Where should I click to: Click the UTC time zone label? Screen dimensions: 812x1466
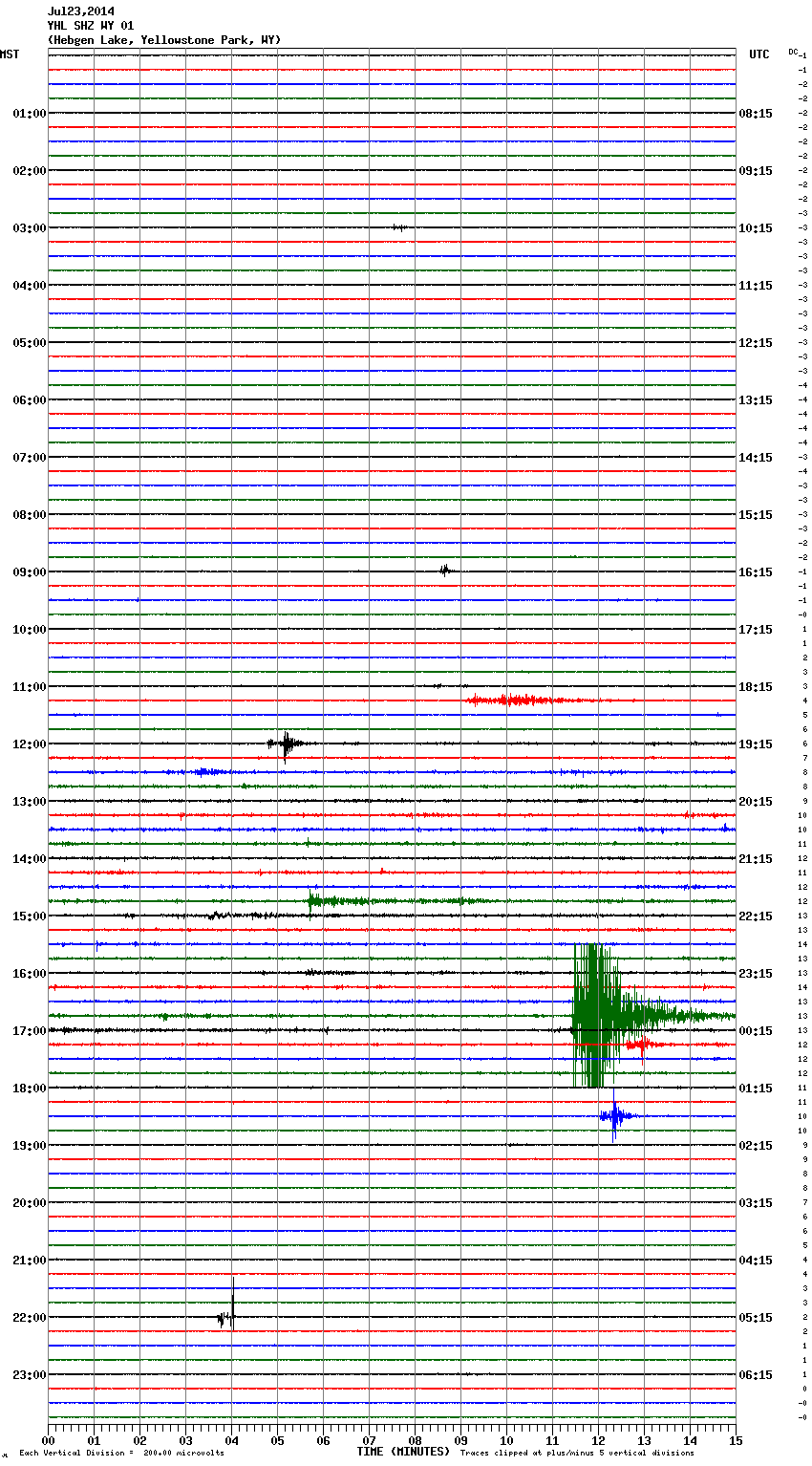pyautogui.click(x=759, y=54)
